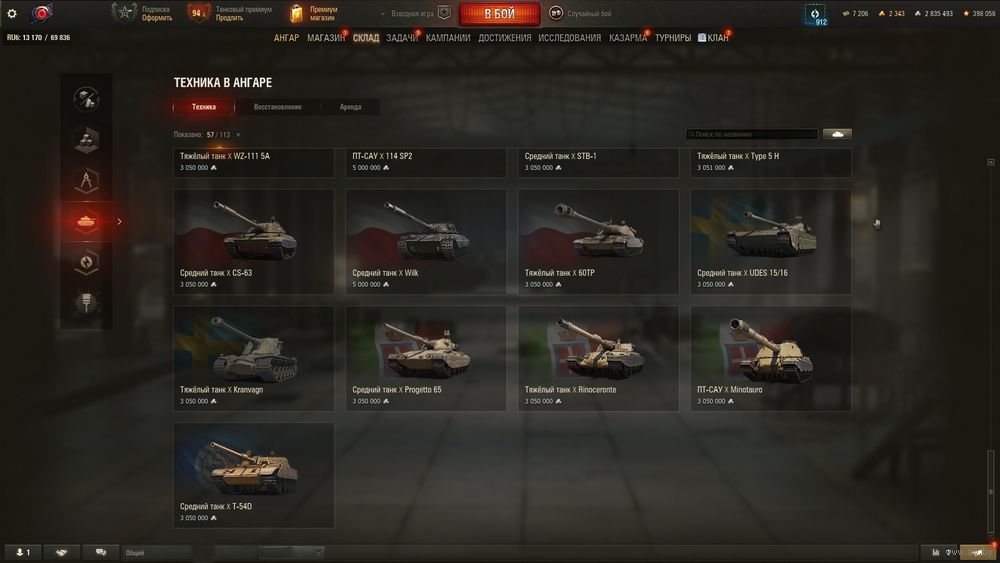Image resolution: width=1000 pixels, height=563 pixels.
Task: Open the Премиум магазин gift bag icon
Action: coord(296,13)
